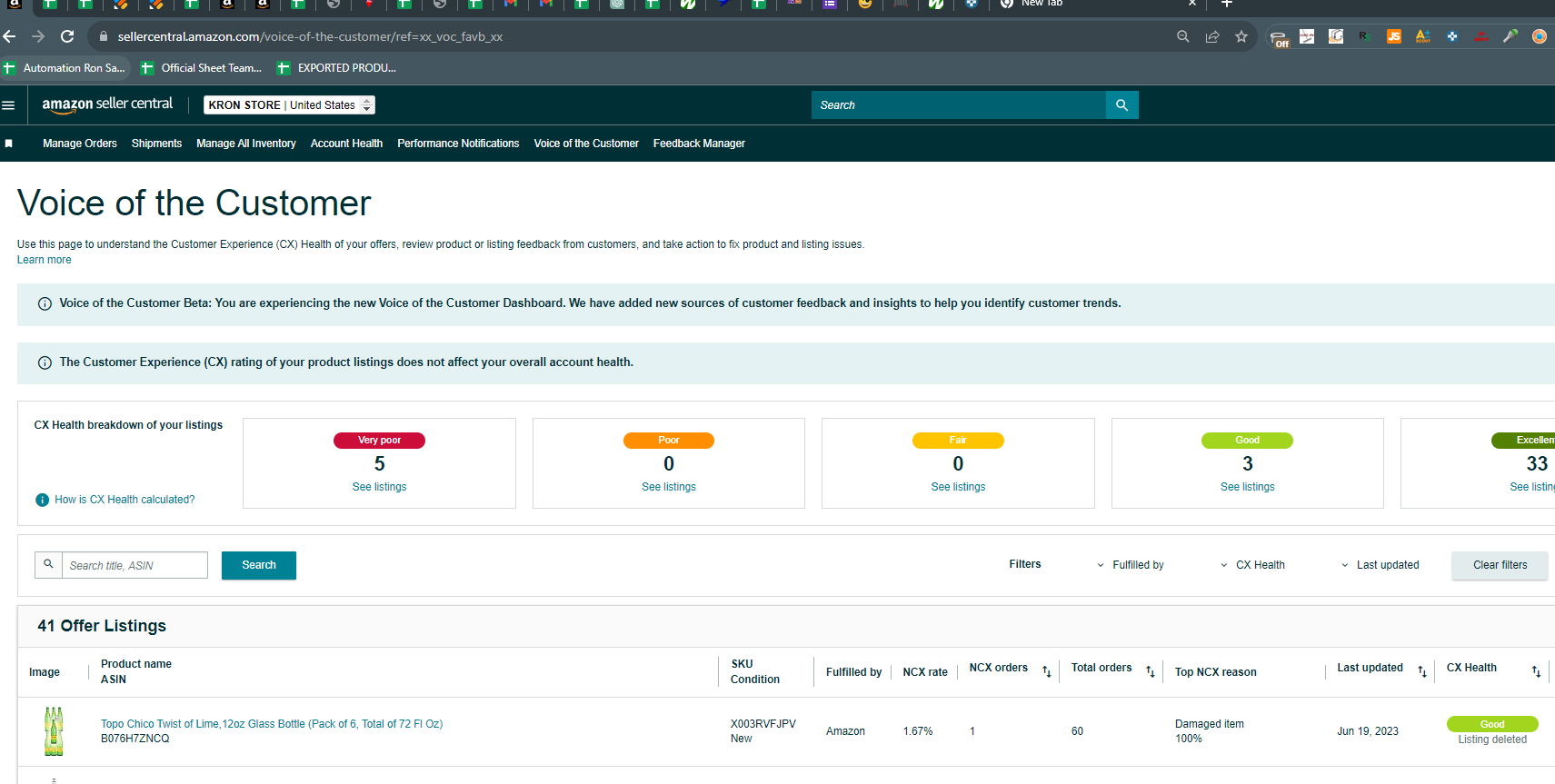Bookmark this page with the star icon
1555x784 pixels.
(1241, 36)
